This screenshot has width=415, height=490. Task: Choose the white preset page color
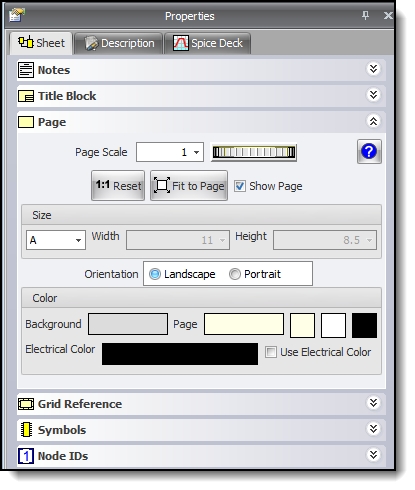click(333, 325)
